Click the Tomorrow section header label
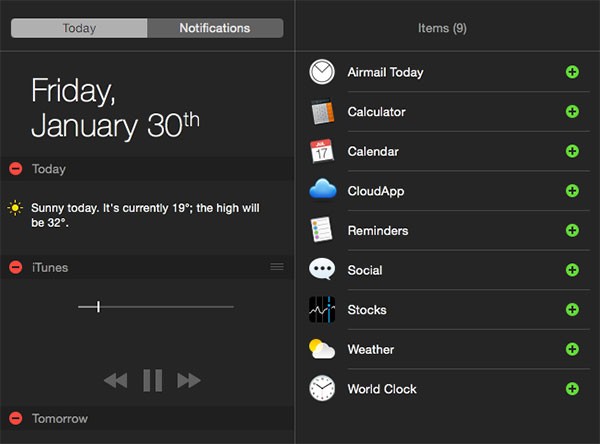Image resolution: width=600 pixels, height=444 pixels. click(60, 418)
